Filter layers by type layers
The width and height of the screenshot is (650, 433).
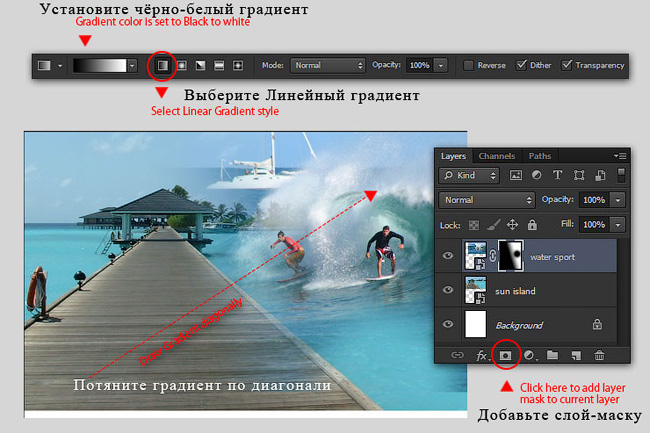(x=558, y=175)
